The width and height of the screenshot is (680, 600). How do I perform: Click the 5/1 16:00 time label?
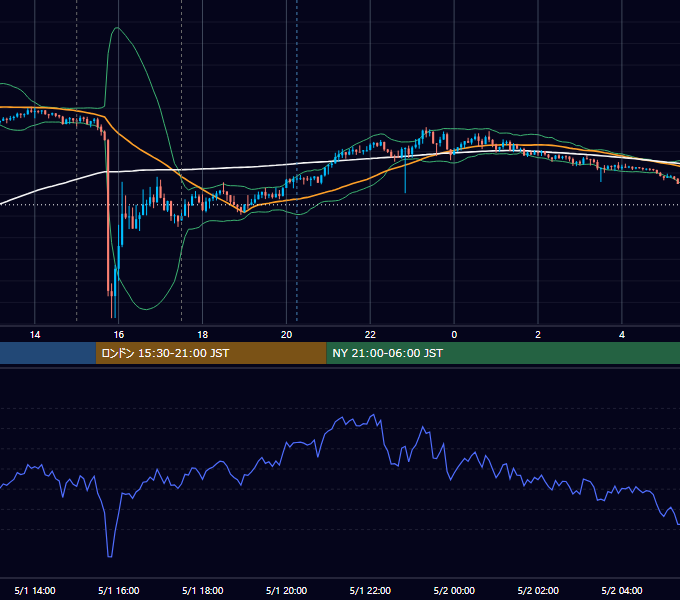[x=118, y=590]
